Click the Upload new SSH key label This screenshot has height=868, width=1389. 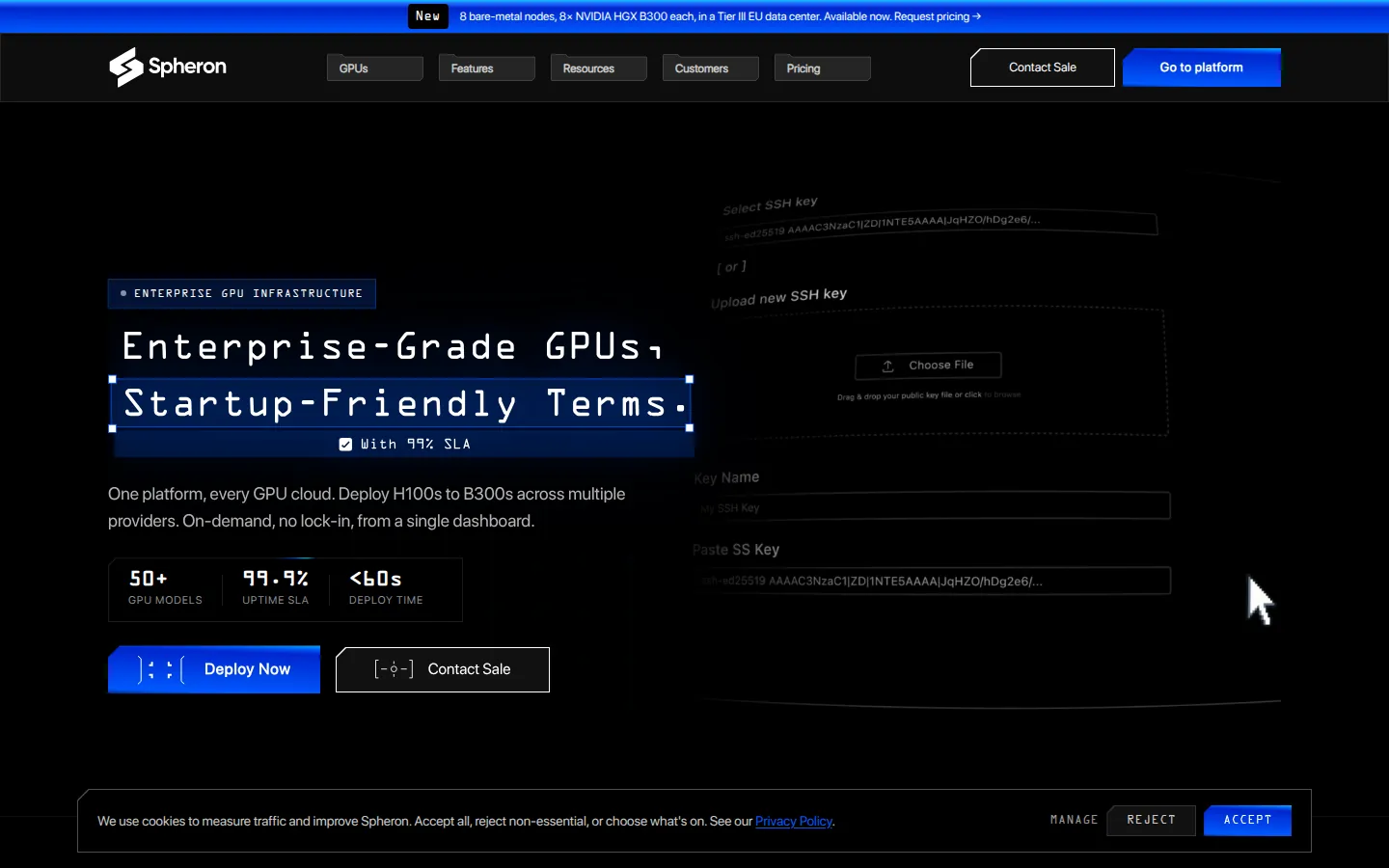[779, 298]
